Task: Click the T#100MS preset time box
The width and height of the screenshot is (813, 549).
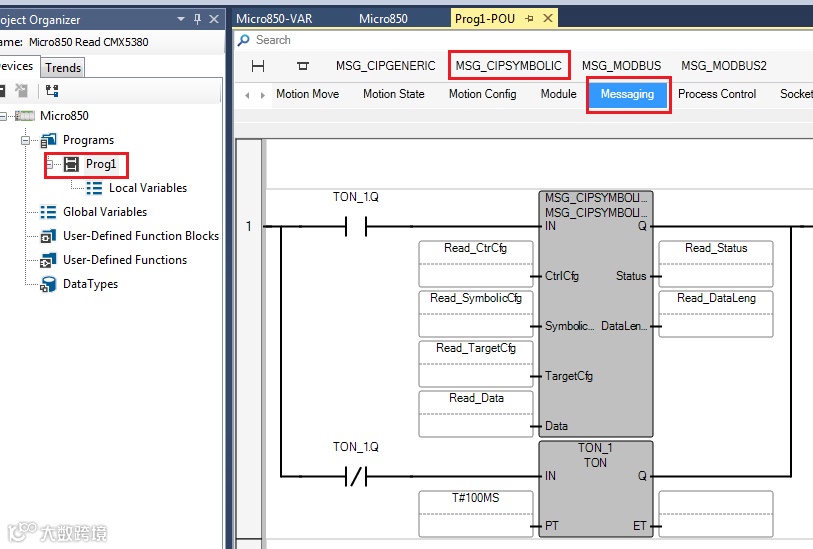Action: 476,514
